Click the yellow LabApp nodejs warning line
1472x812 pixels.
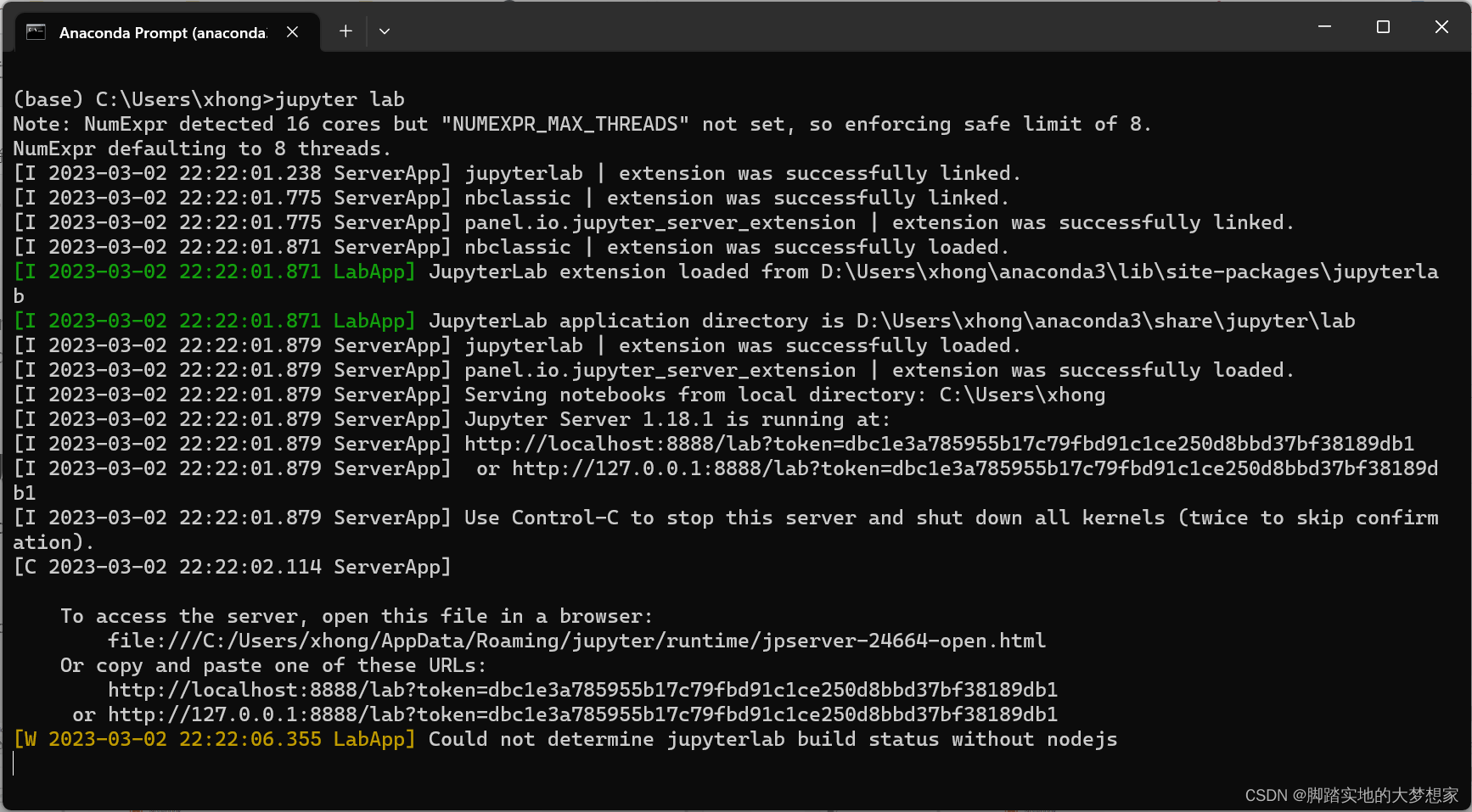click(x=565, y=739)
